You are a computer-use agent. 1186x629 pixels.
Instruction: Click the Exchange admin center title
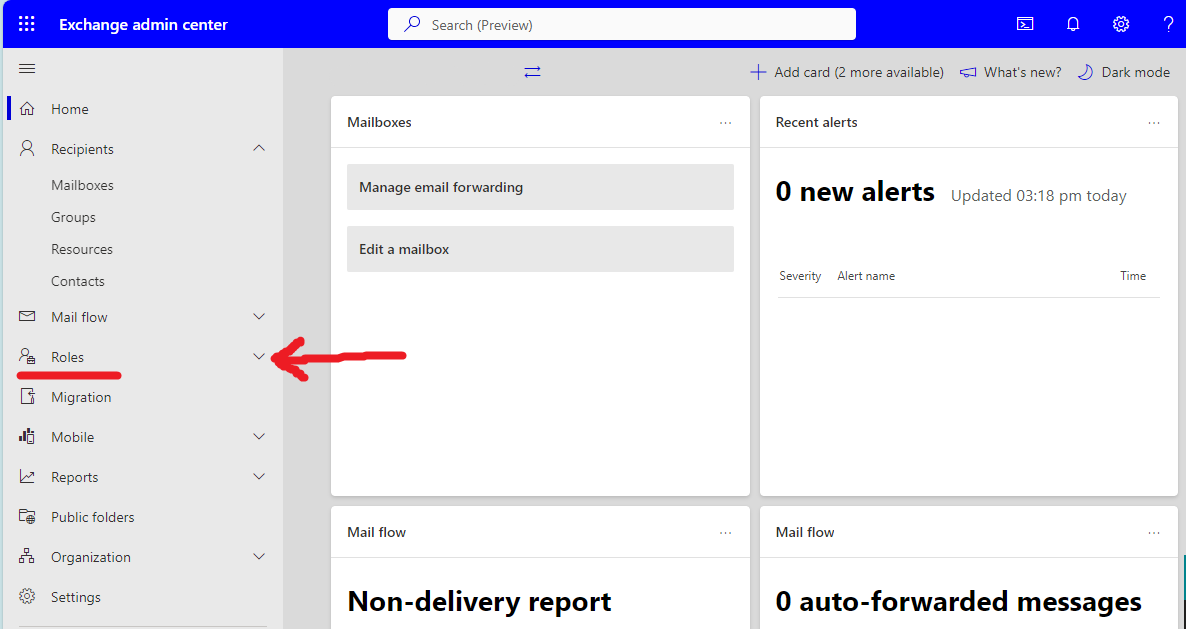pyautogui.click(x=143, y=24)
